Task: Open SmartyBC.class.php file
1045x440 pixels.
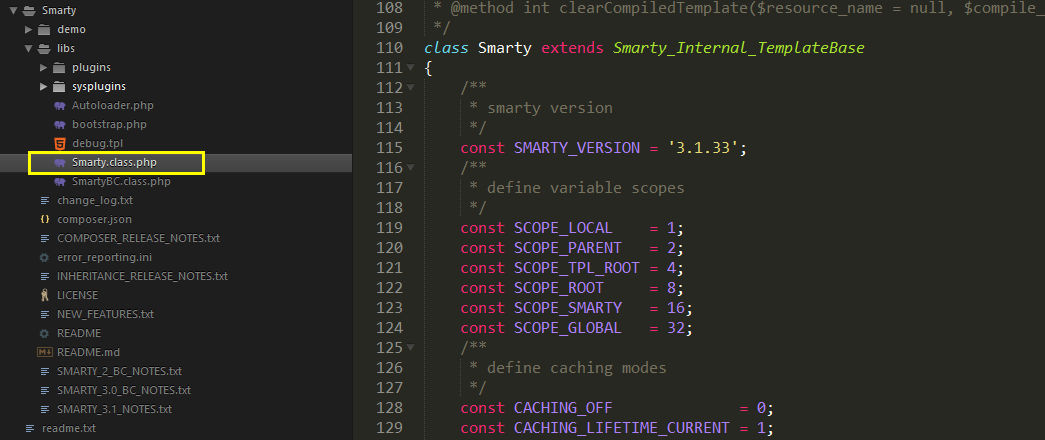Action: coord(121,181)
